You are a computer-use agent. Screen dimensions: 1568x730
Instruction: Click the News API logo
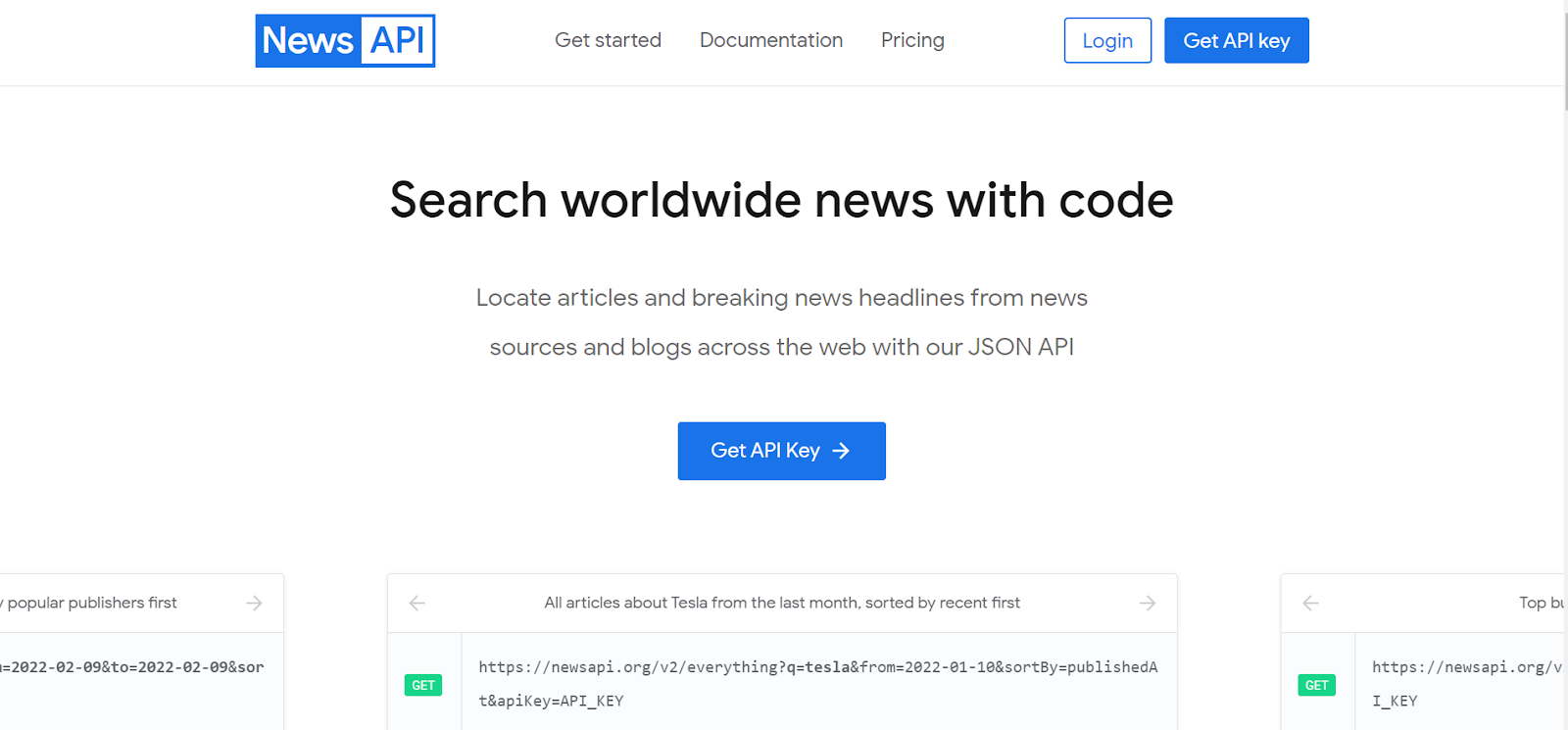[345, 40]
